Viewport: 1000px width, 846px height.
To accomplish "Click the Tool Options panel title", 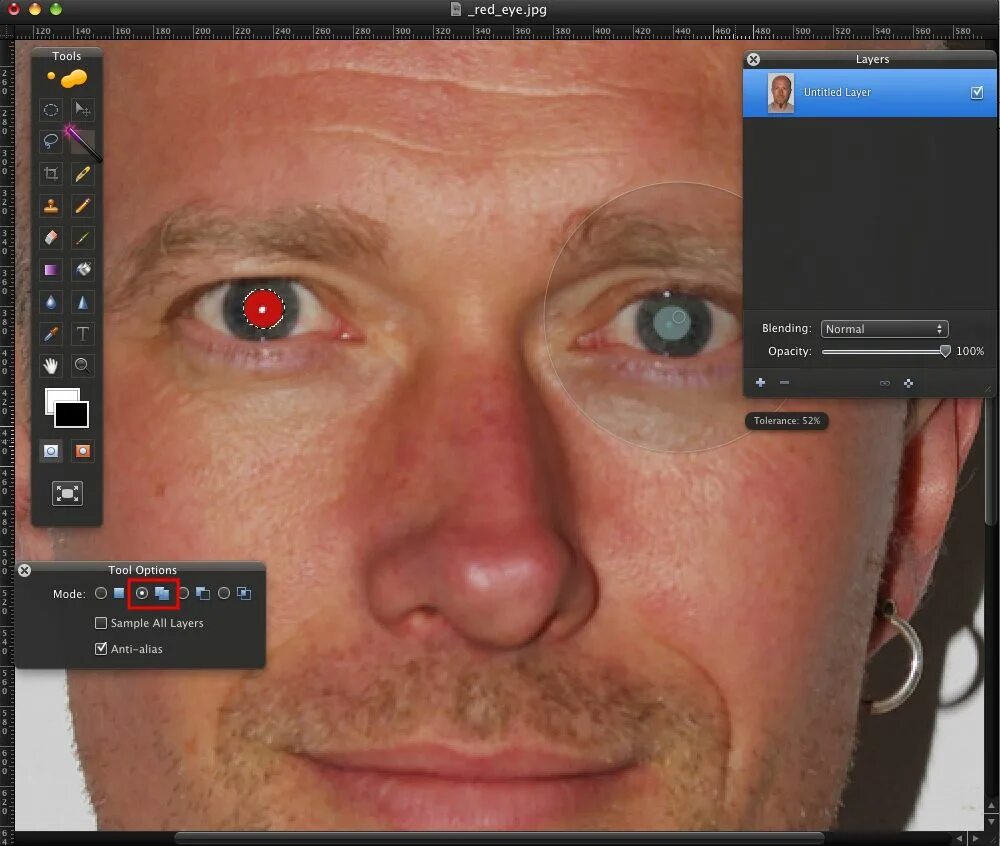I will click(x=142, y=570).
